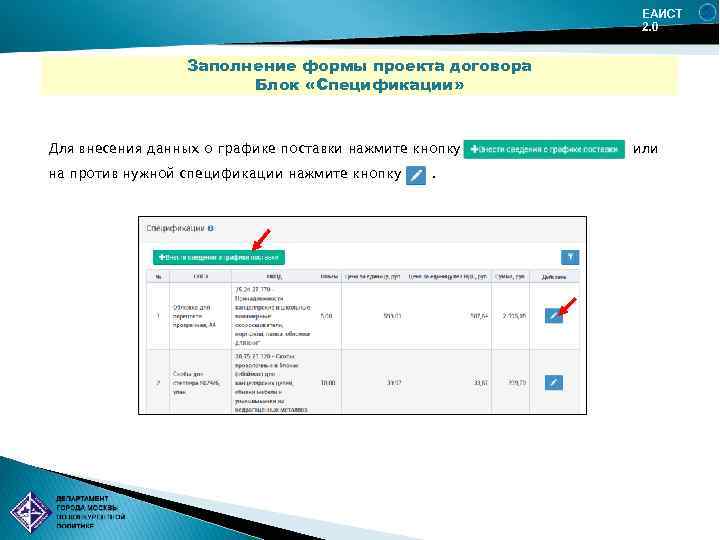Viewport: 720px width, 540px height.
Task: Open the filter icon above the specifications table
Action: coord(570,257)
